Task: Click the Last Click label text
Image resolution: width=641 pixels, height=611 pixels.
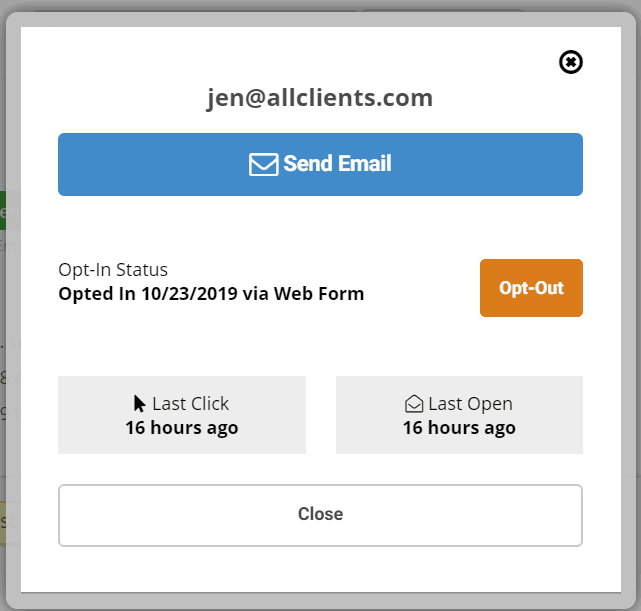Action: point(191,404)
